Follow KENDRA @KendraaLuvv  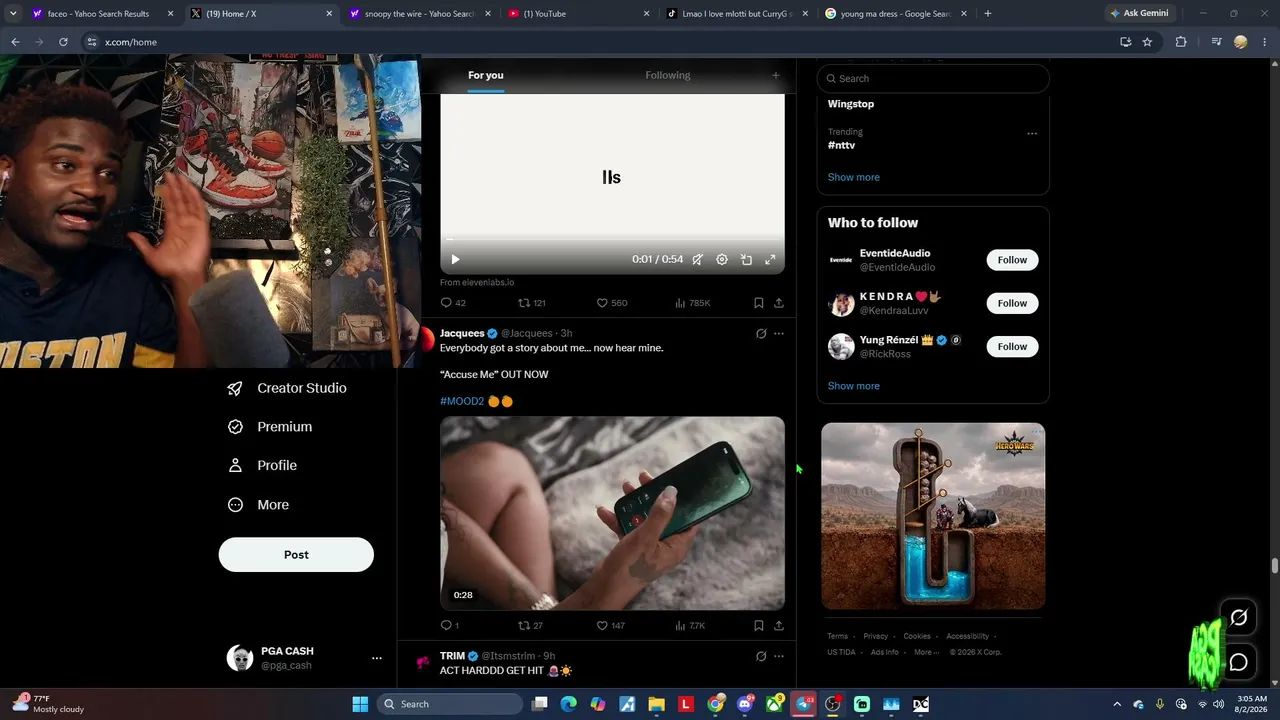pyautogui.click(x=1012, y=303)
